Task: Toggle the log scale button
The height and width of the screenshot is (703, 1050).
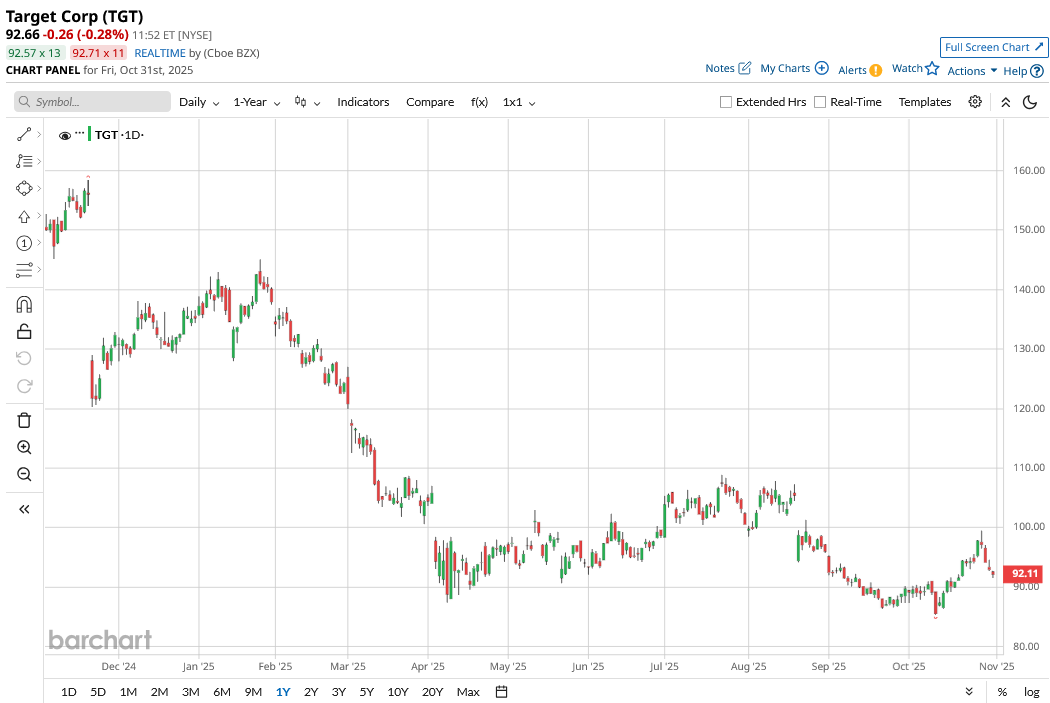Action: (x=1031, y=692)
